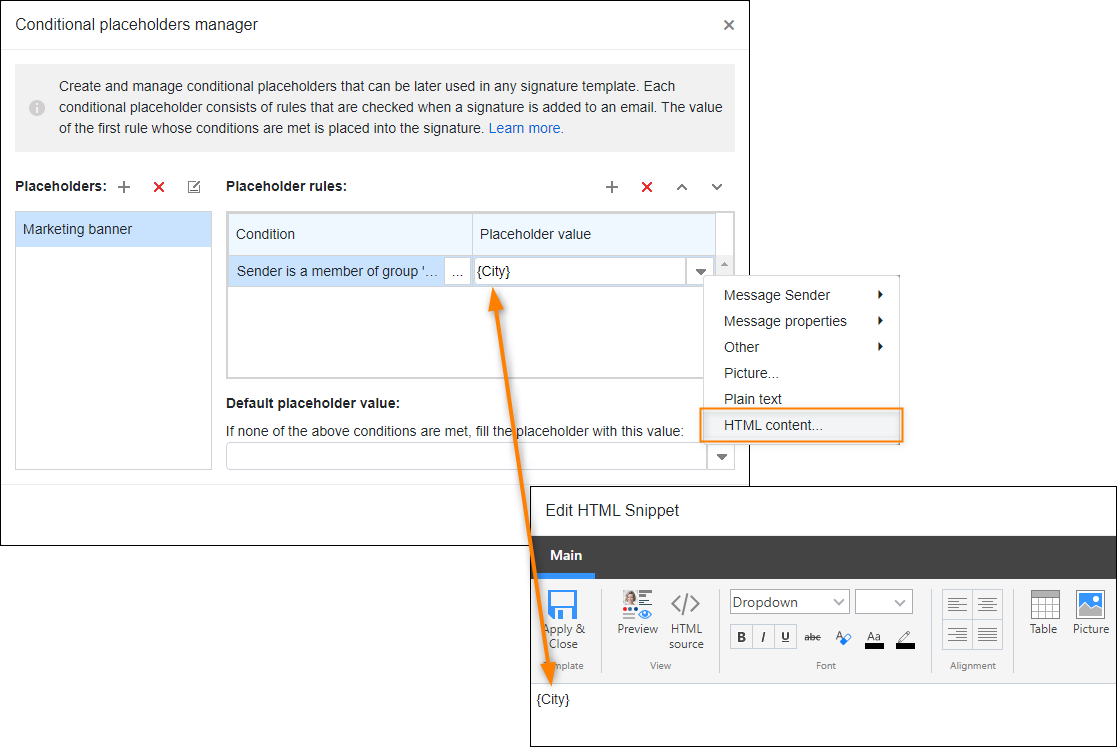Toggle bold formatting

point(742,637)
